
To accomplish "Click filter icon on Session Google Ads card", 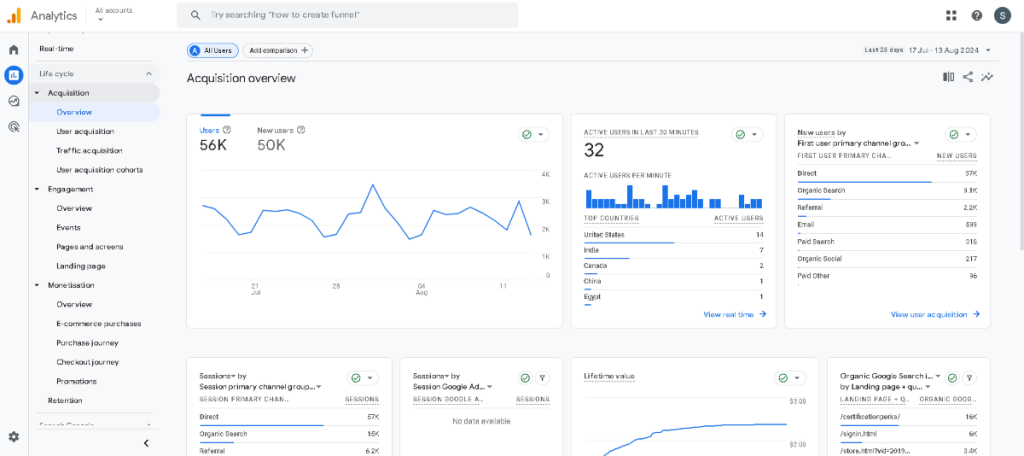I will tap(542, 378).
